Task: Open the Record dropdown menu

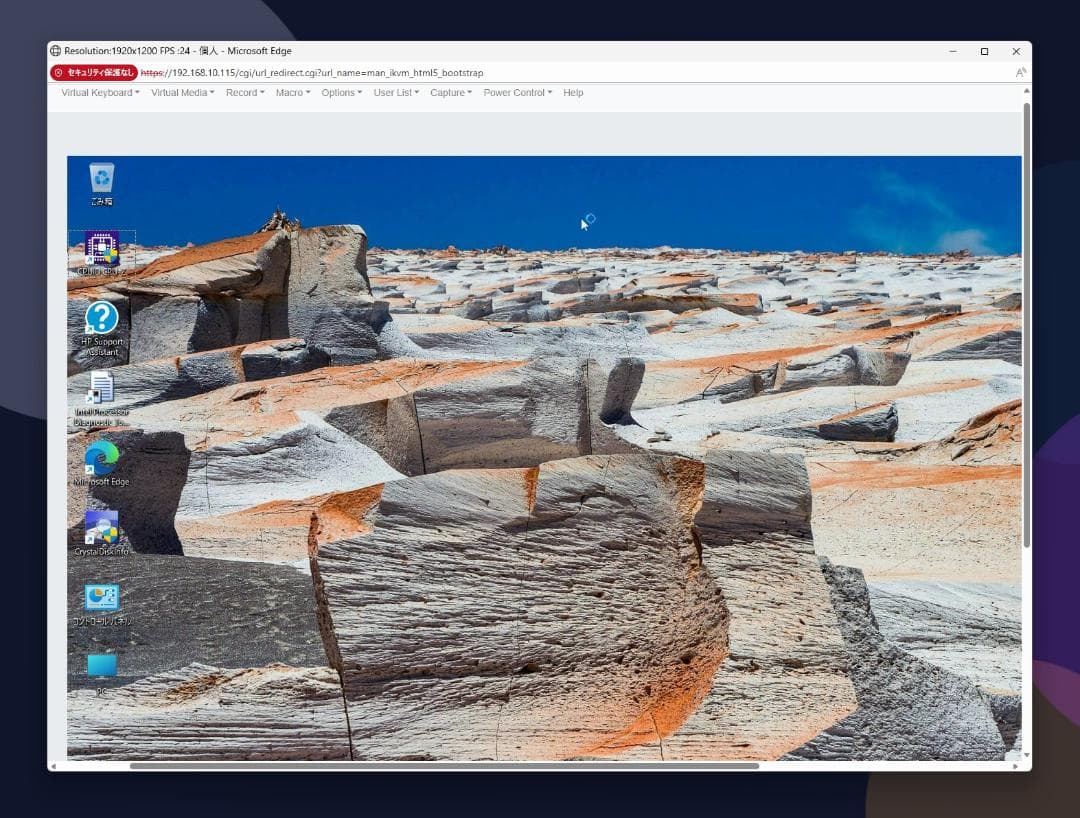Action: tap(245, 93)
